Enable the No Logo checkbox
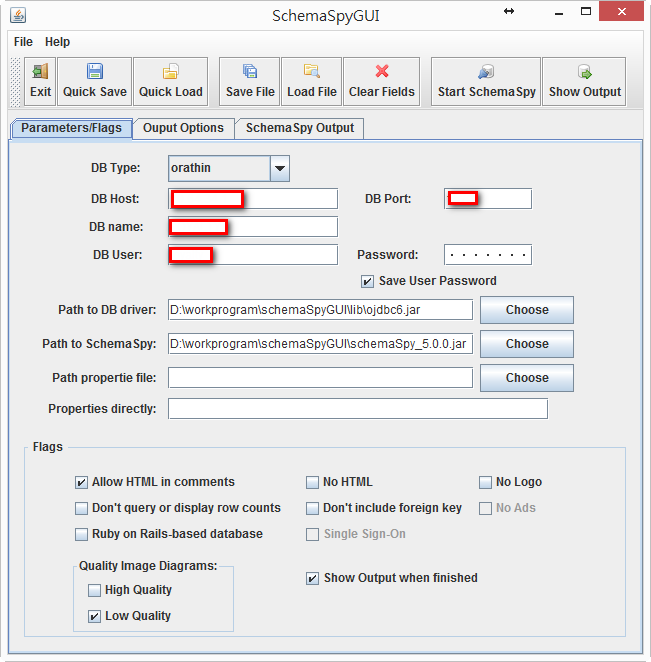The image size is (651, 662). pos(485,482)
